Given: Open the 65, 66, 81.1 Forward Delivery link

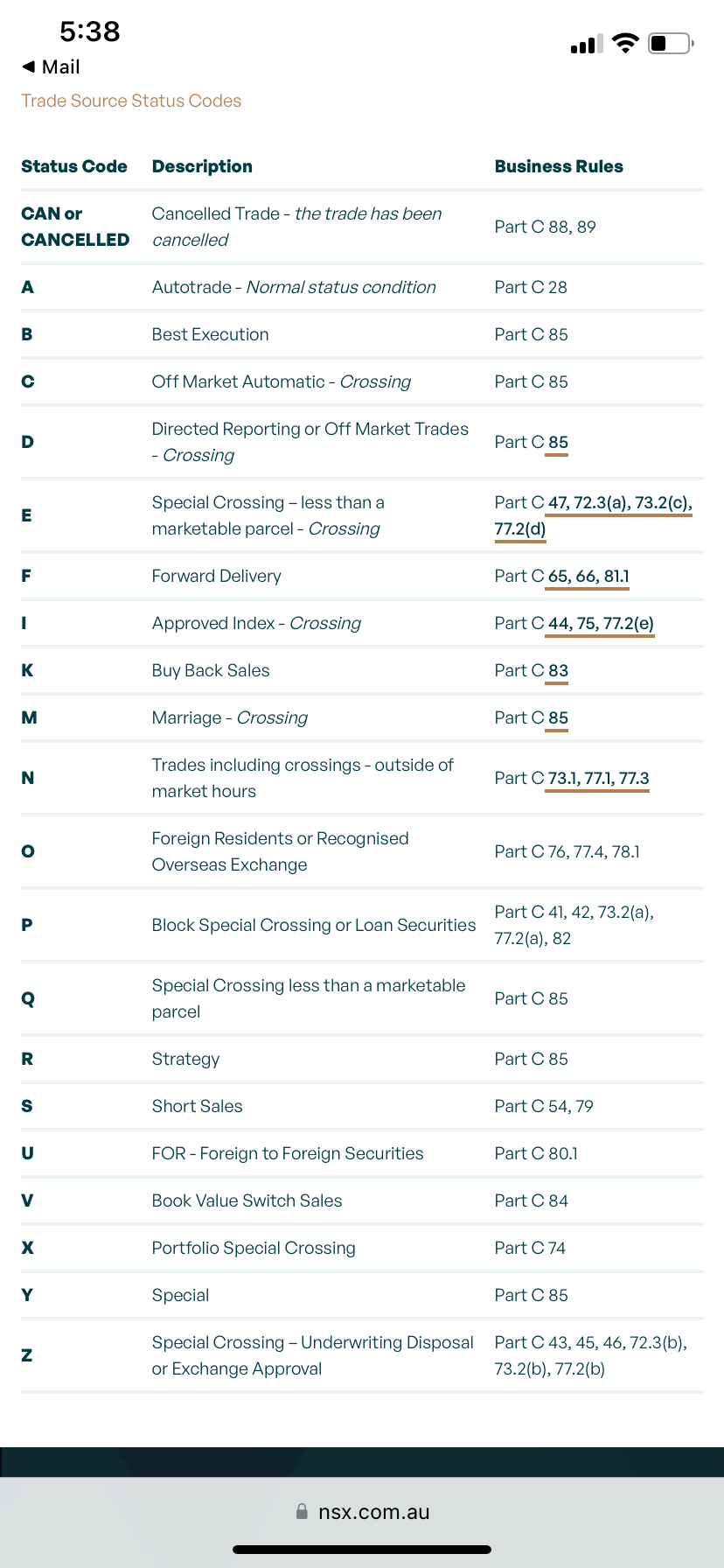Looking at the screenshot, I should pos(588,577).
